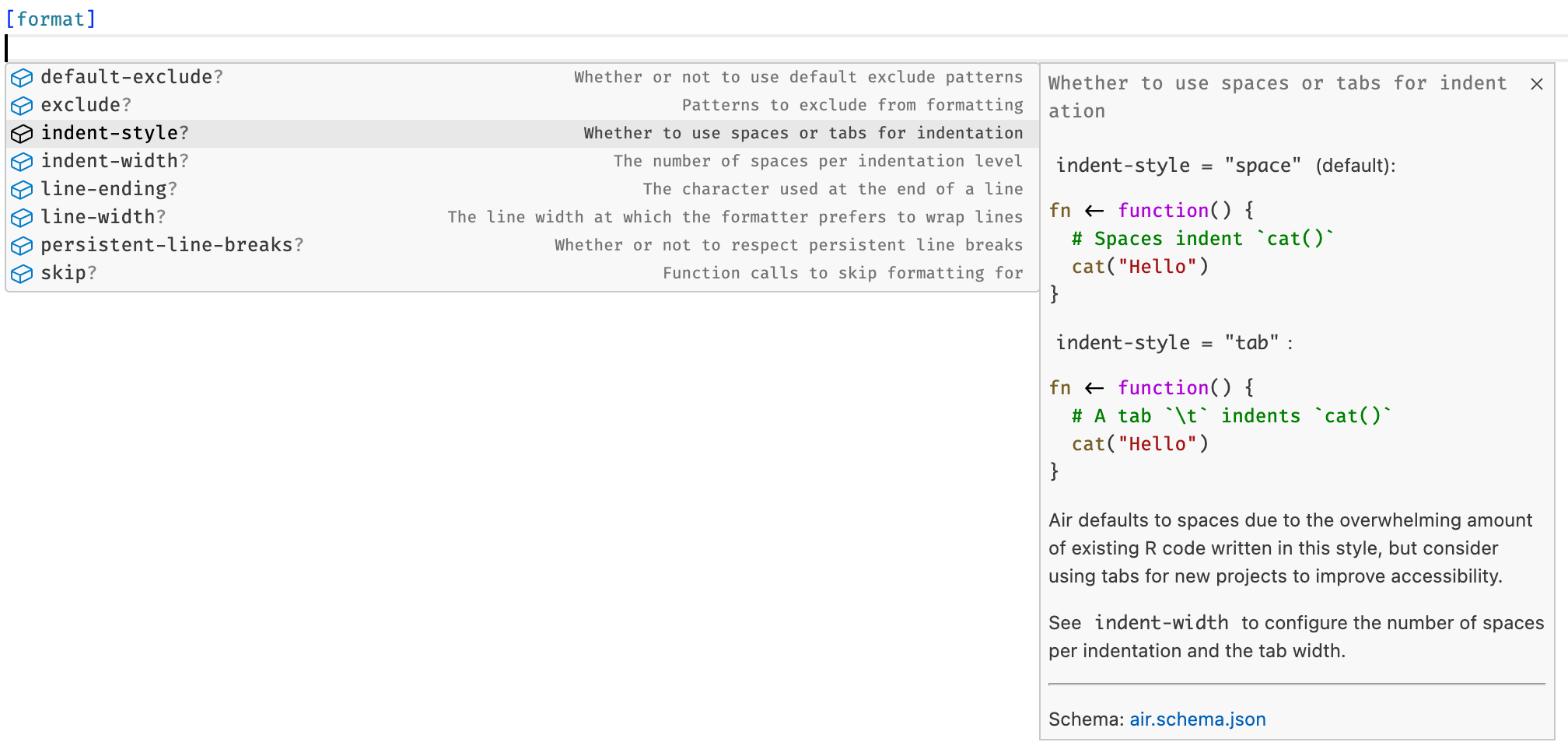
Task: Choose the line-ending? completion entry
Action: (523, 189)
